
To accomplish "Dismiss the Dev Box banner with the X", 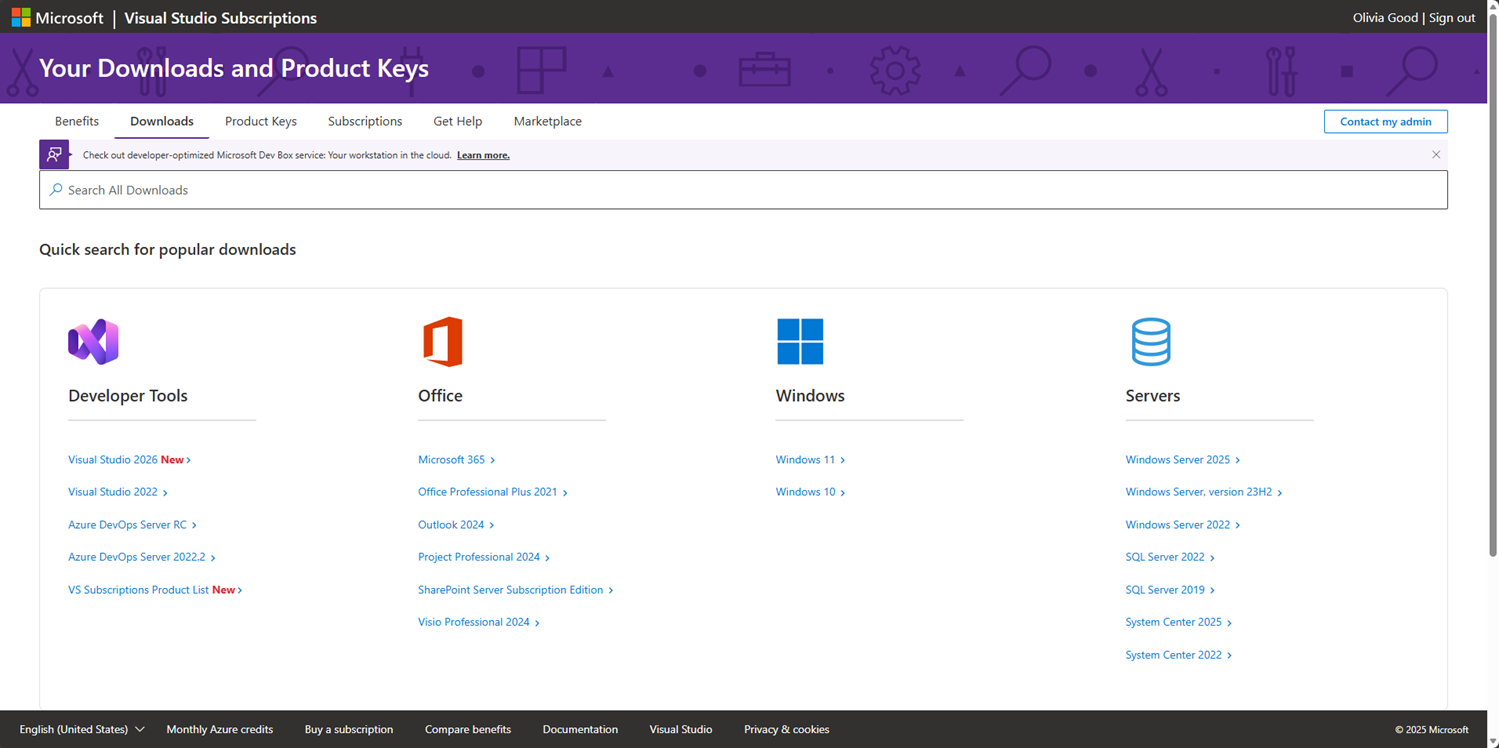I will pyautogui.click(x=1436, y=154).
